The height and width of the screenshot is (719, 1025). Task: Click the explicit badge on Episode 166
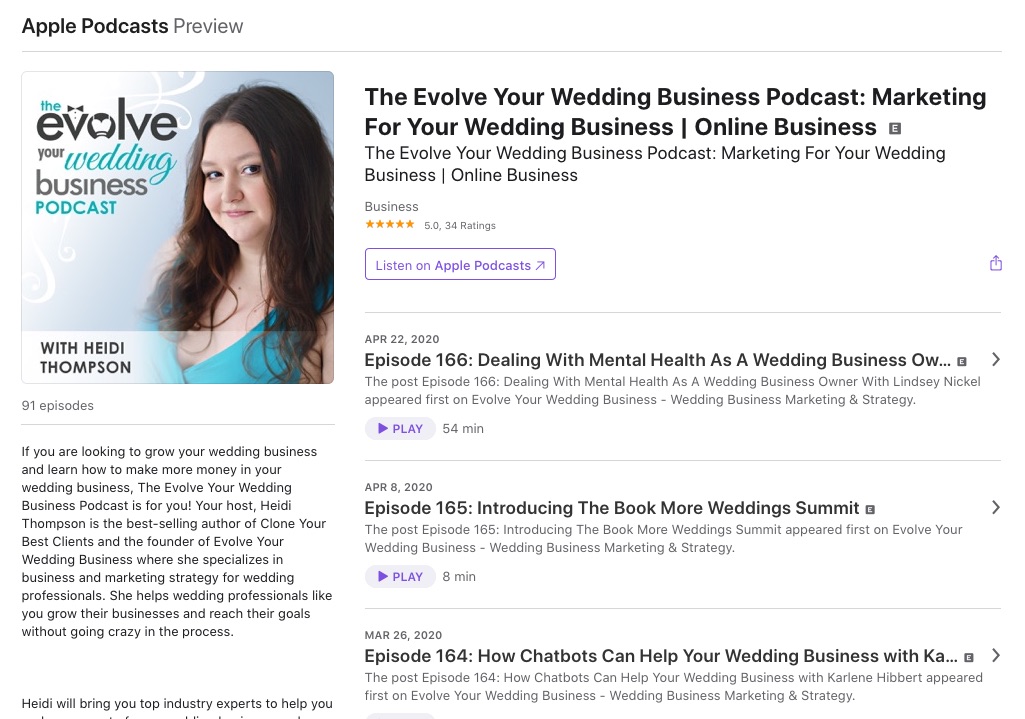pos(962,361)
